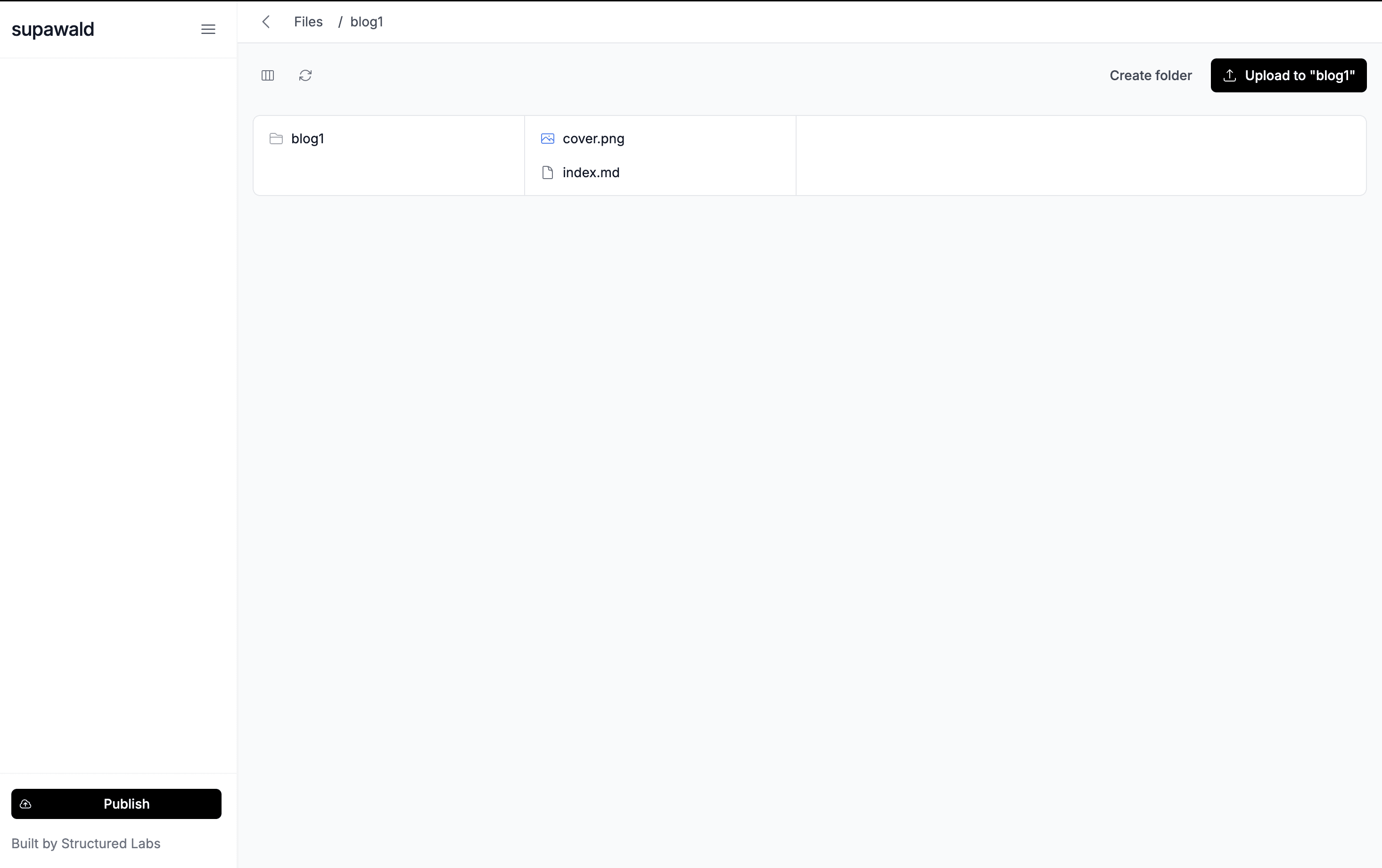
Task: Click Upload to "blog1" button
Action: tap(1289, 75)
